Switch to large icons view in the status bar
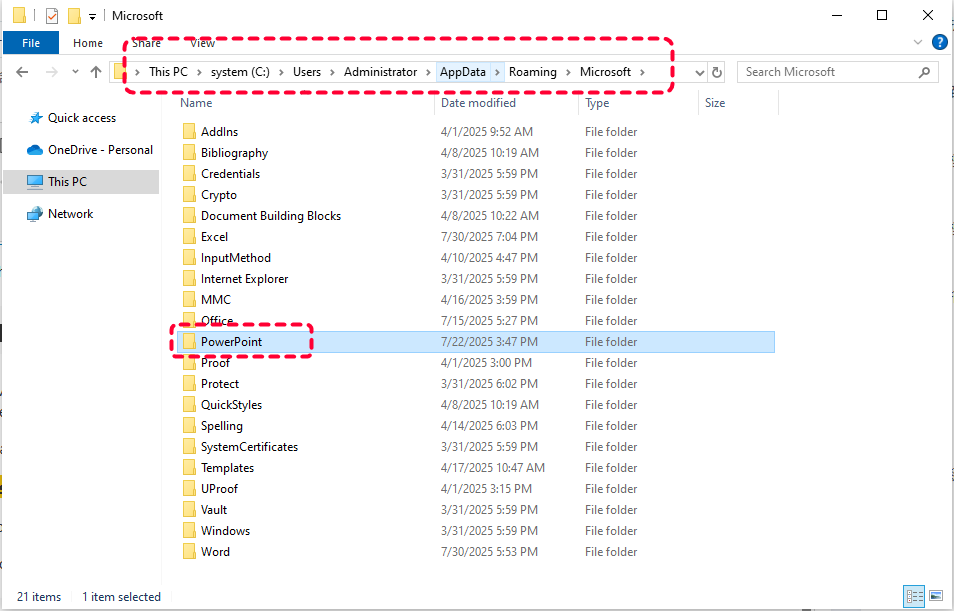The height and width of the screenshot is (611, 954). (x=936, y=596)
